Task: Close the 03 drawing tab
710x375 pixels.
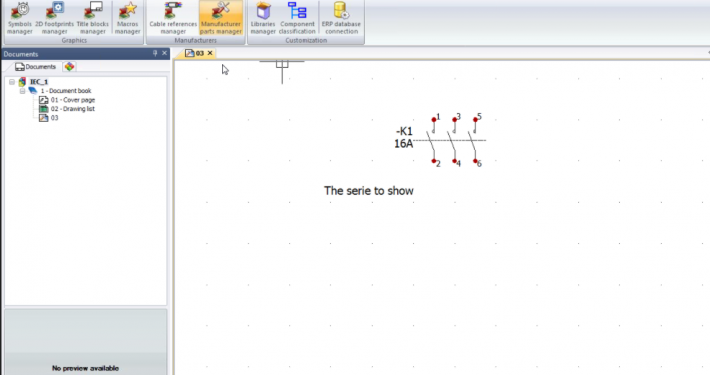Action: click(210, 53)
